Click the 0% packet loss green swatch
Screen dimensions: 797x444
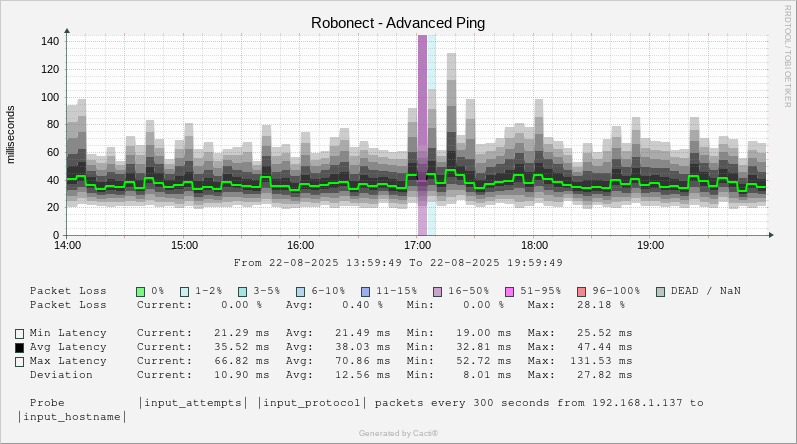point(141,292)
